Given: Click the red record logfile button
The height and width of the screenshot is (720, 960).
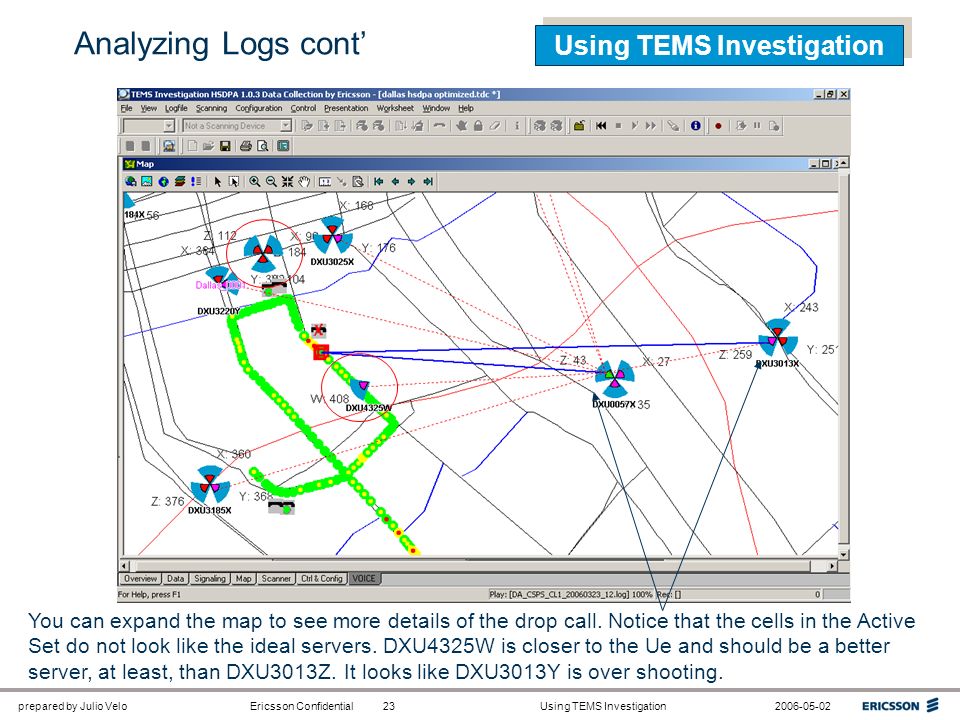Looking at the screenshot, I should tap(718, 126).
